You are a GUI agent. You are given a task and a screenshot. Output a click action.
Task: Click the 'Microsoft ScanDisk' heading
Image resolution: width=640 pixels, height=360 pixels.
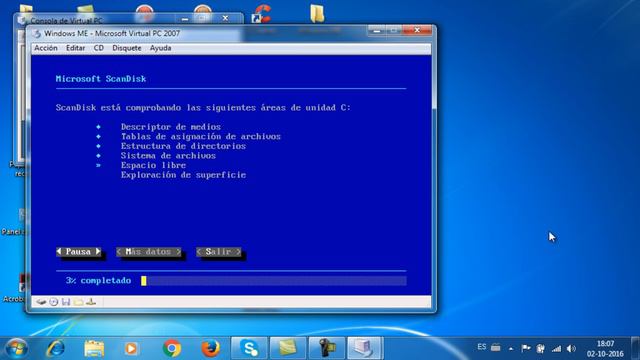(101, 79)
